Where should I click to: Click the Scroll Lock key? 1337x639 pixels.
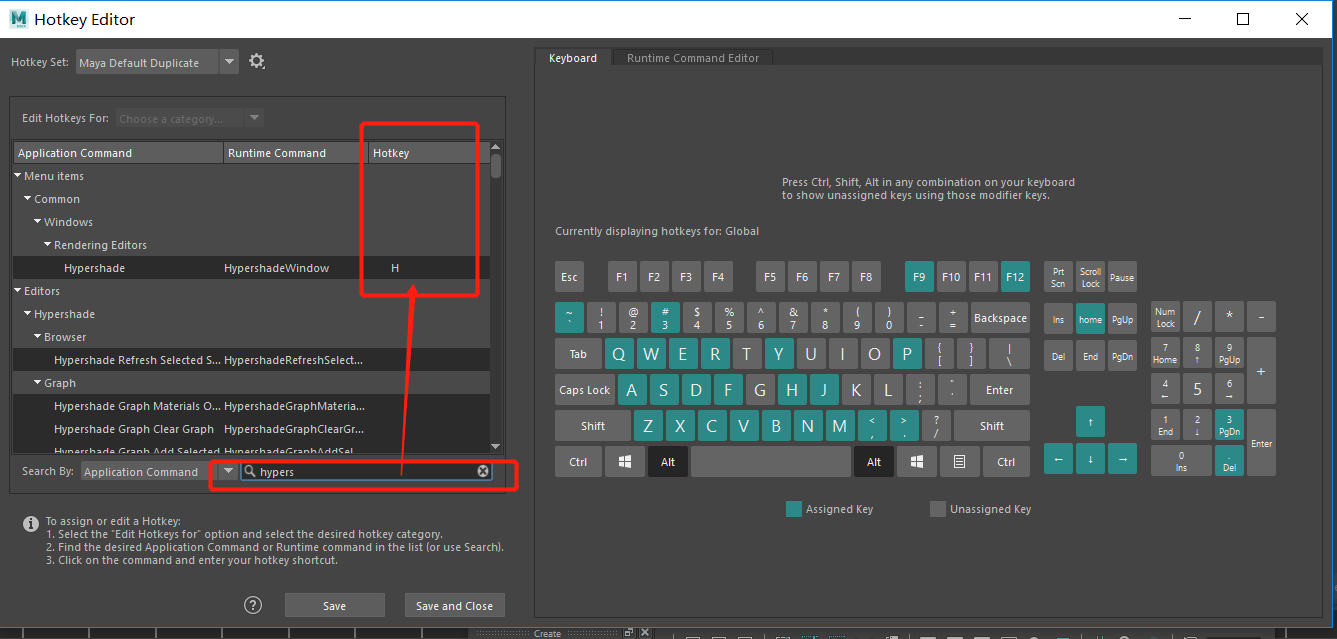point(1090,277)
